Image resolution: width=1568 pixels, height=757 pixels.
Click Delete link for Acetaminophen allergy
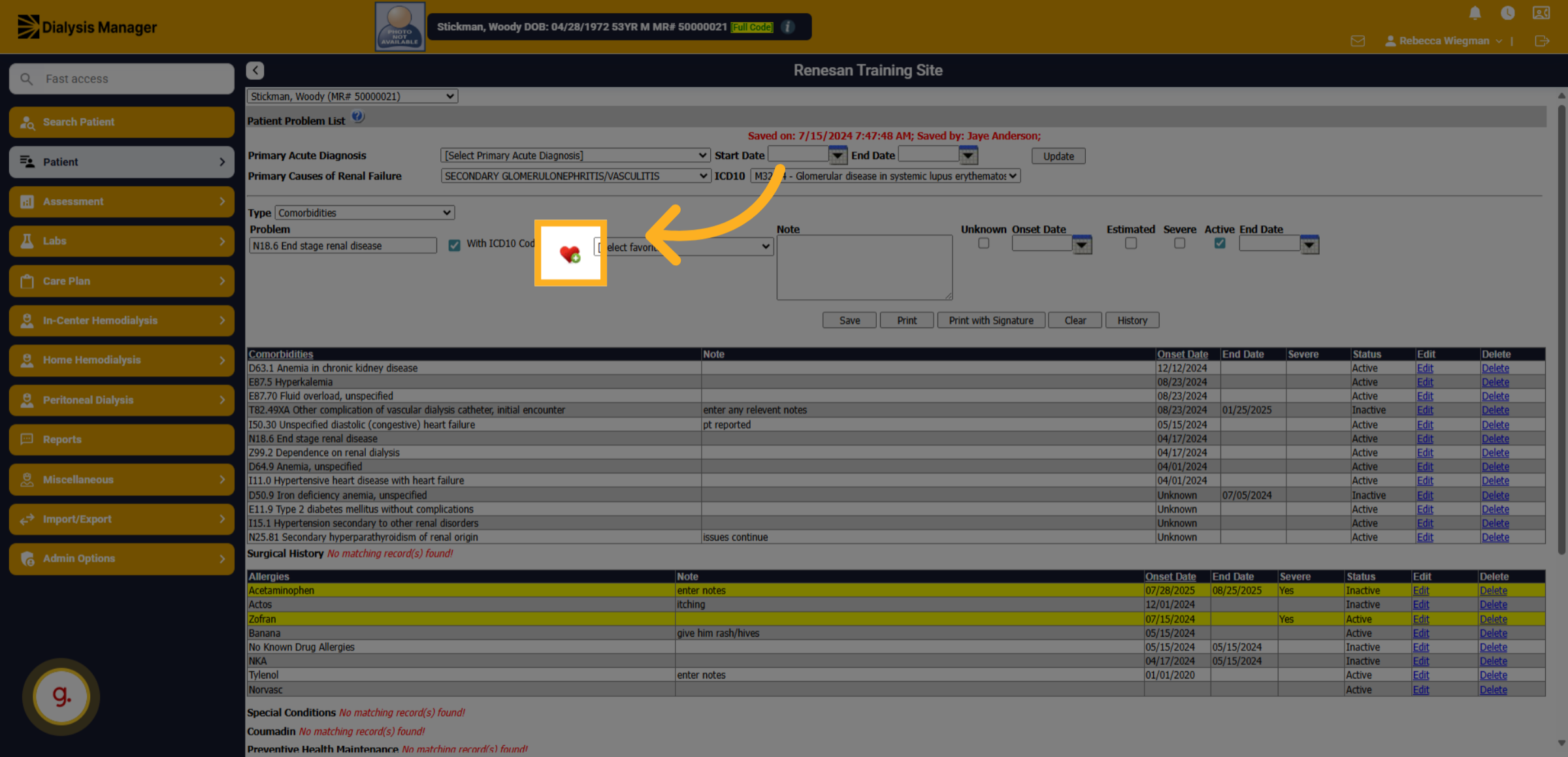(1494, 590)
